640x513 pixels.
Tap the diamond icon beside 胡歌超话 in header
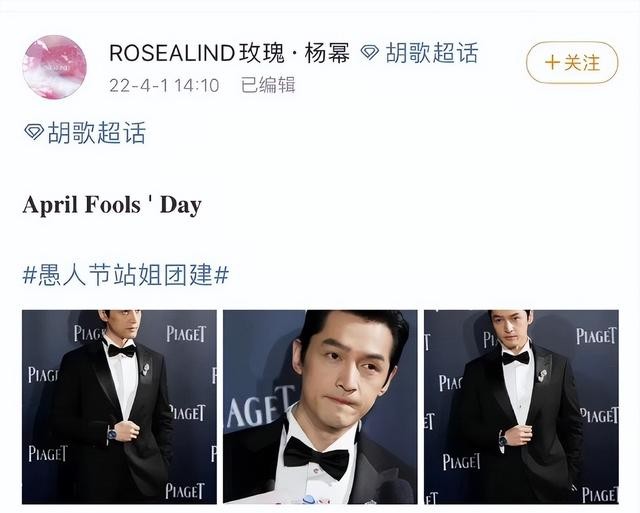(x=370, y=53)
